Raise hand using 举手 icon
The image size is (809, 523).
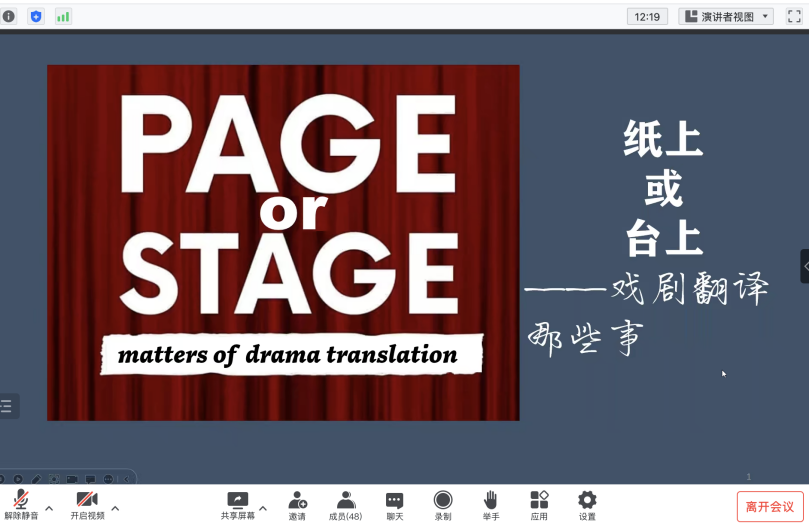click(x=491, y=503)
